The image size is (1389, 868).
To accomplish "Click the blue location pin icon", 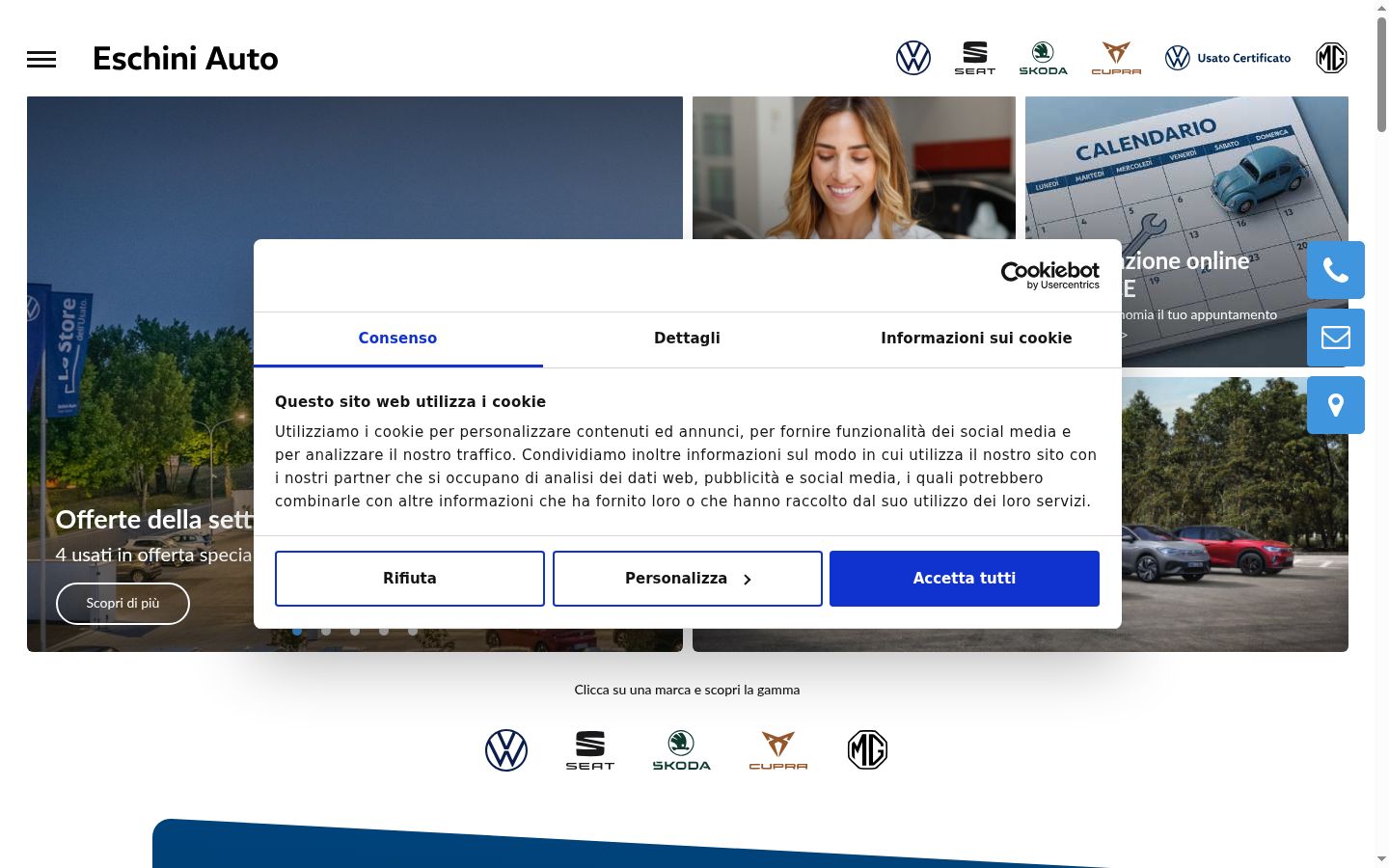I will (1336, 405).
